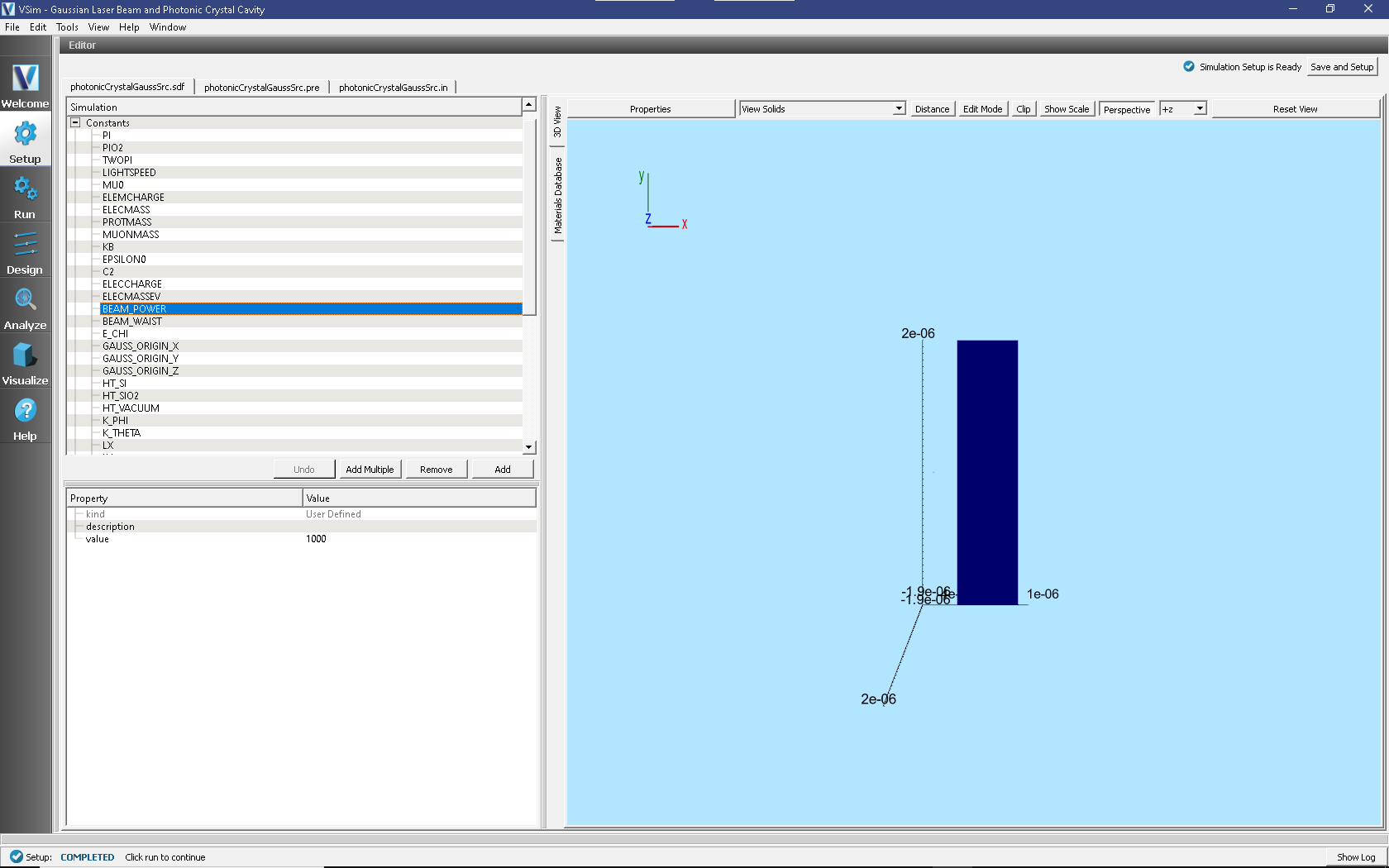Open the View Solids dropdown
This screenshot has height=868, width=1389.
pos(823,108)
